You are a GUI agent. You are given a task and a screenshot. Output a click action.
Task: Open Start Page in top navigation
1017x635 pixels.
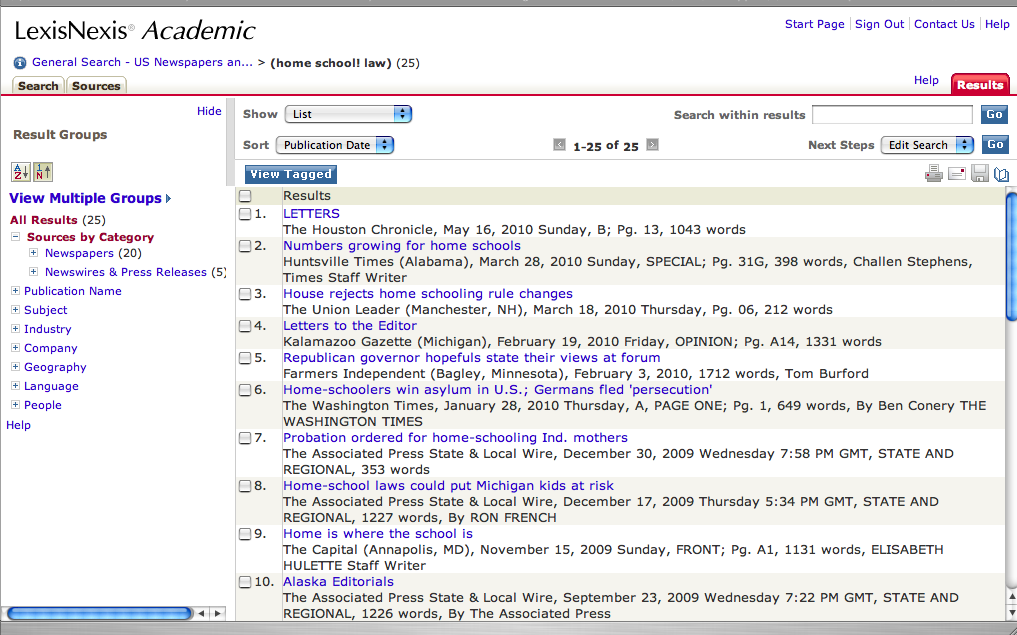pyautogui.click(x=815, y=24)
